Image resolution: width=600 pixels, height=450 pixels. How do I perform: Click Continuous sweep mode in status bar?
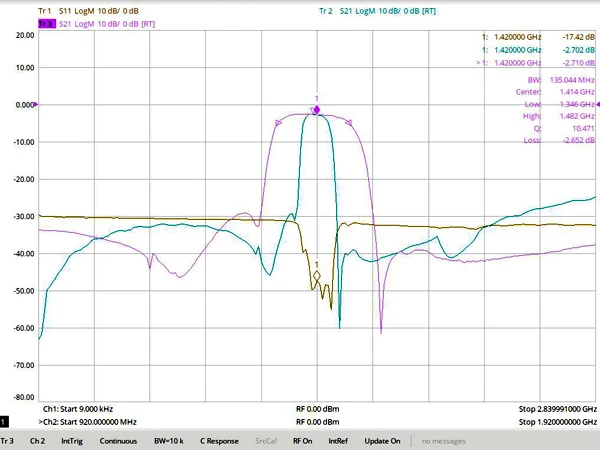118,441
